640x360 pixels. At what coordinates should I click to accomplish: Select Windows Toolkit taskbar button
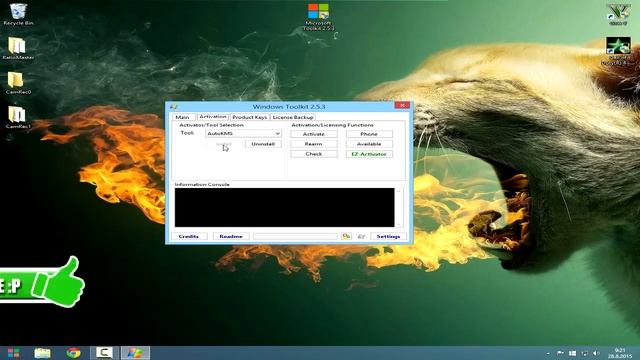point(135,353)
